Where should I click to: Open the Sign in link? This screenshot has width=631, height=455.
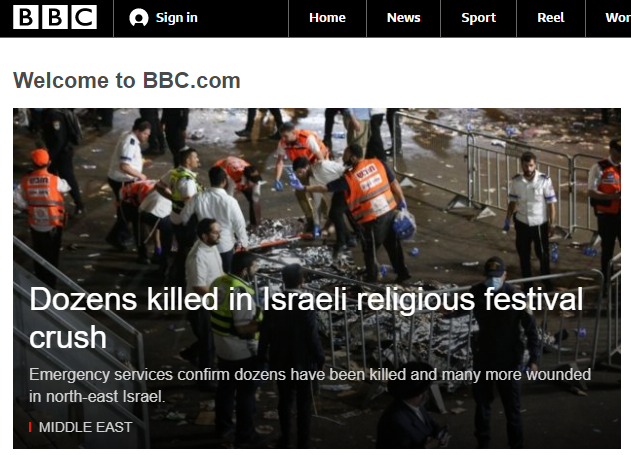163,18
